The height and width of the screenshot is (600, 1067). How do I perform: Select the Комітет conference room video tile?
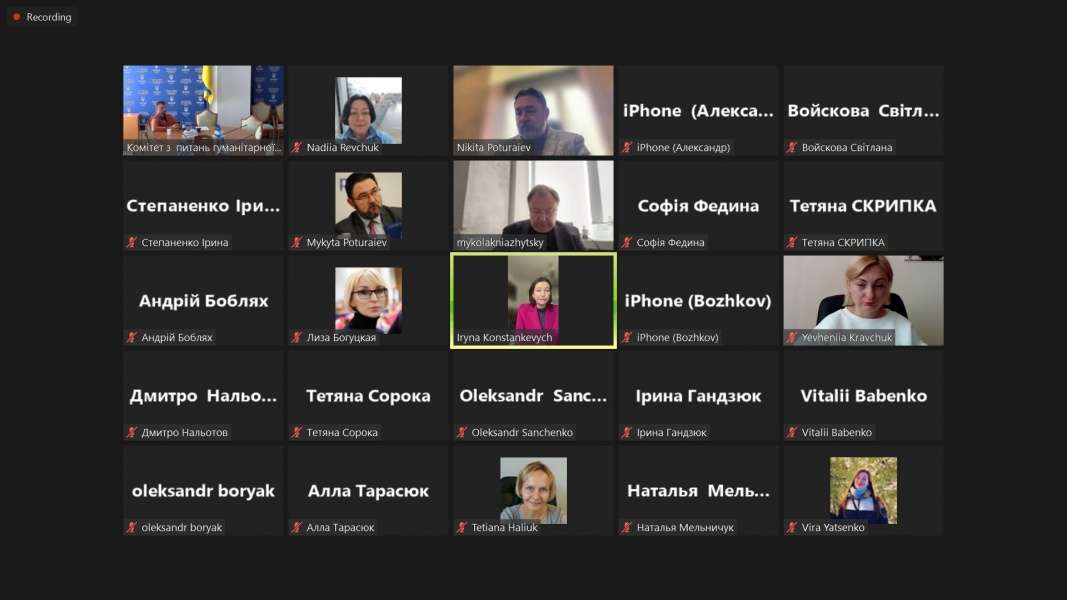pos(203,105)
